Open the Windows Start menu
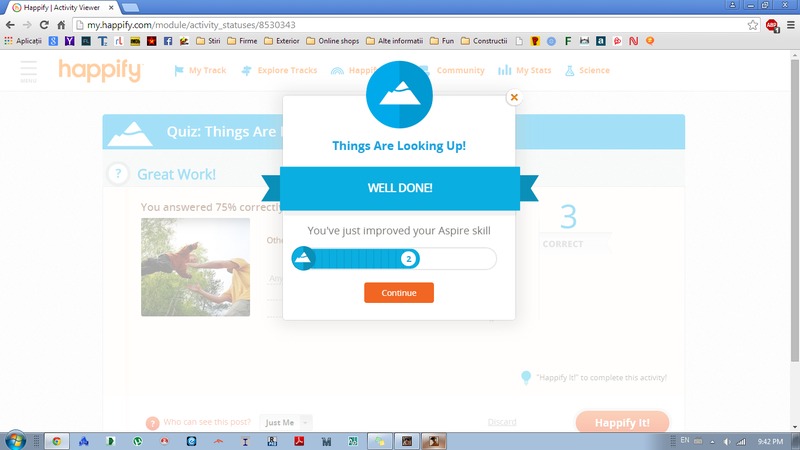 click(x=15, y=441)
